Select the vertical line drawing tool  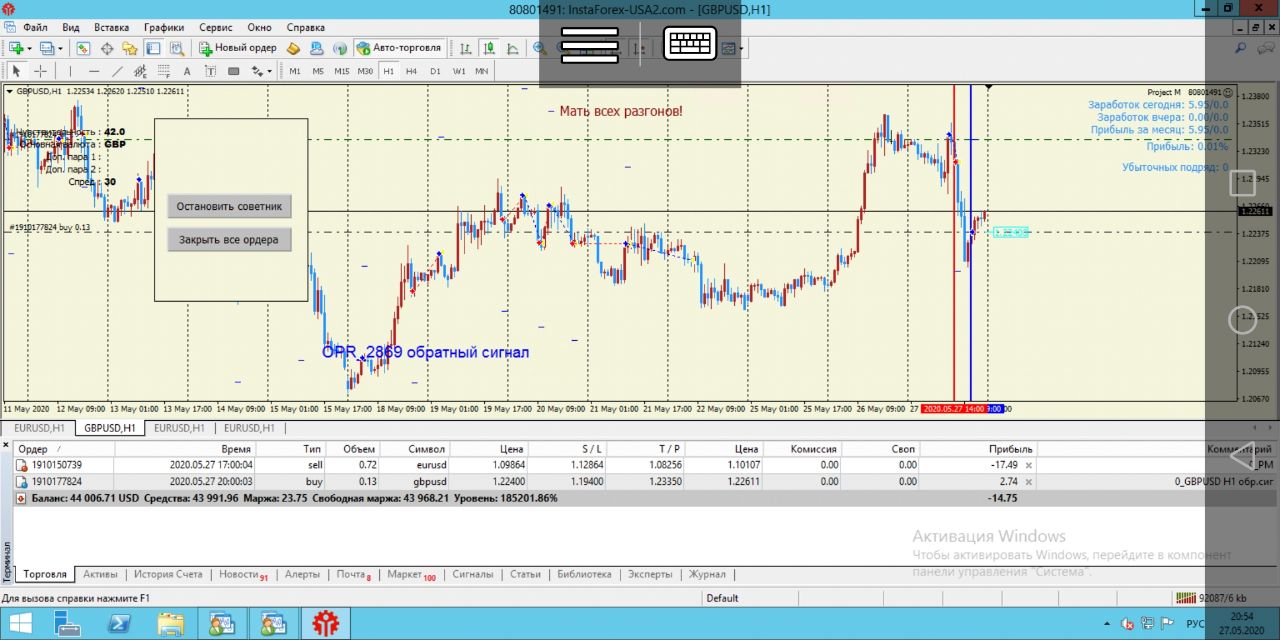[69, 71]
